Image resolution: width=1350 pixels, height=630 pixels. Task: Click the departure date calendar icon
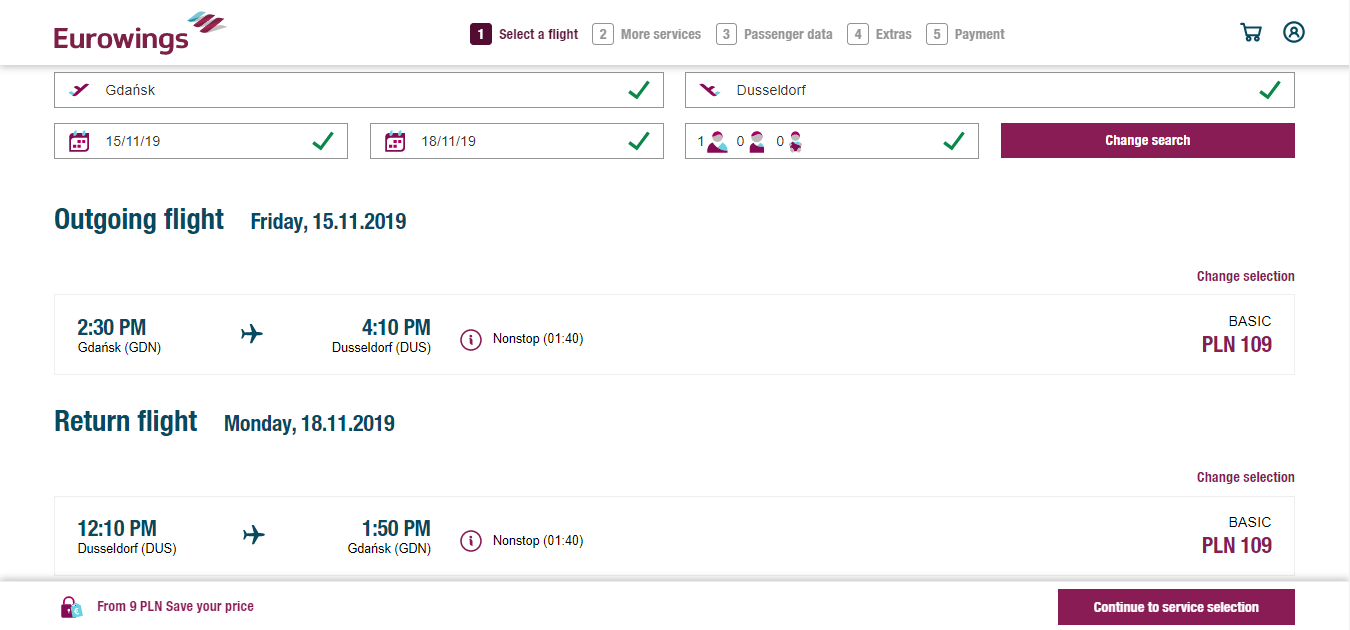[79, 141]
